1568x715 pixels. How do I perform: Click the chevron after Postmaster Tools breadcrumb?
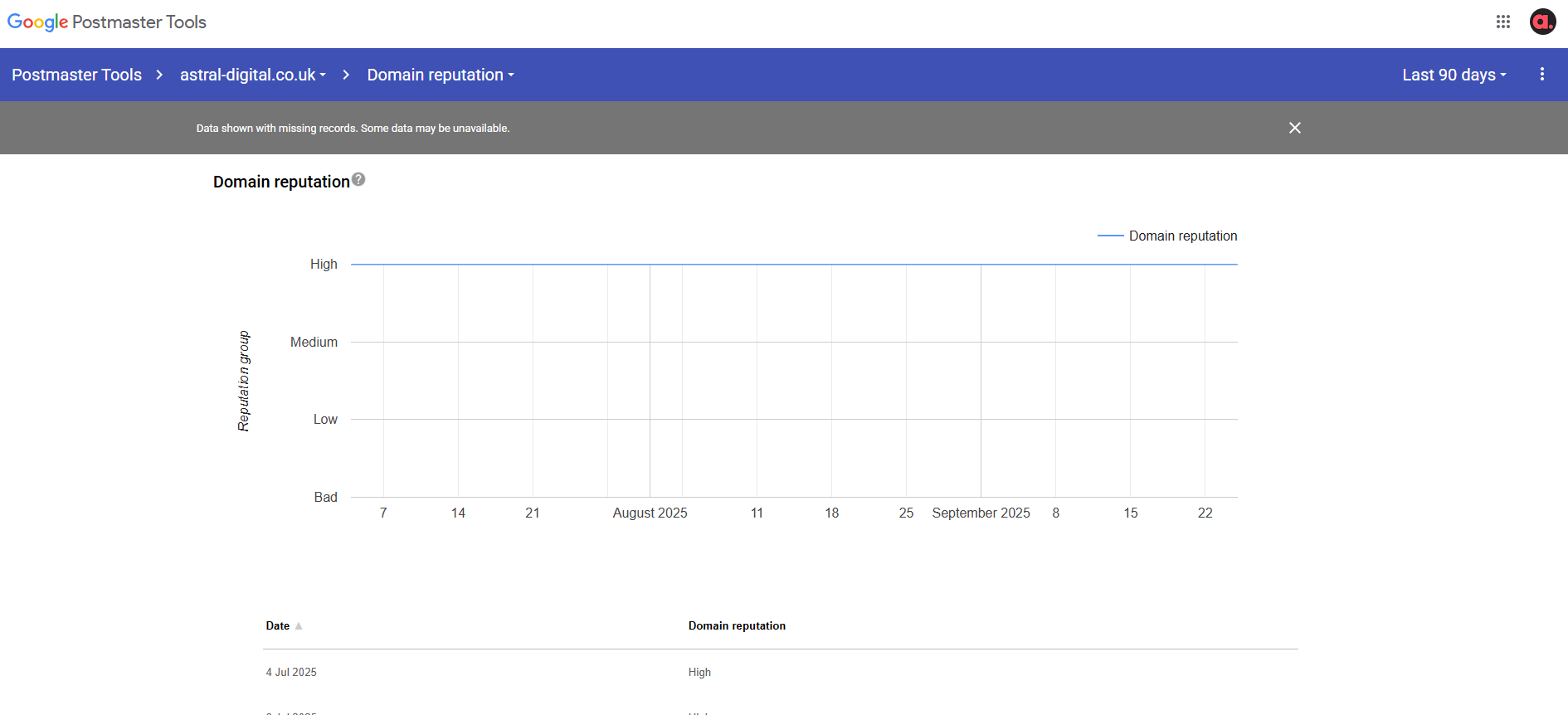point(159,75)
